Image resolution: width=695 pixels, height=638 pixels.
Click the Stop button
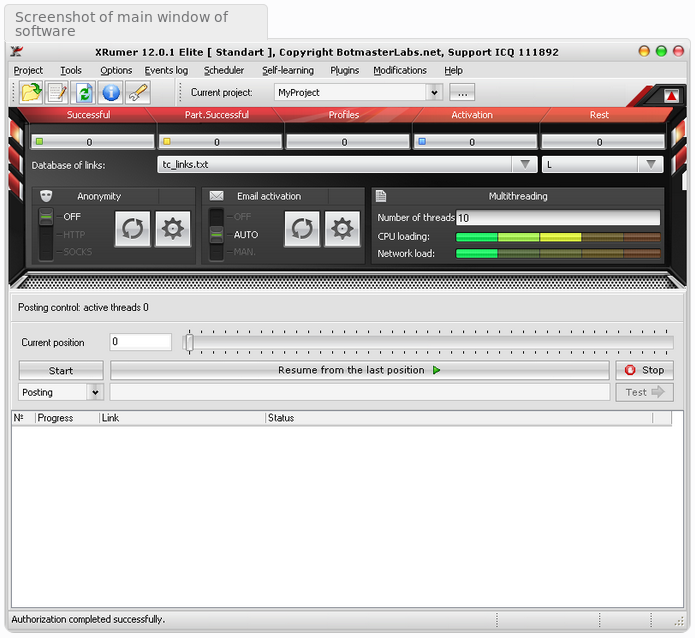tap(644, 370)
